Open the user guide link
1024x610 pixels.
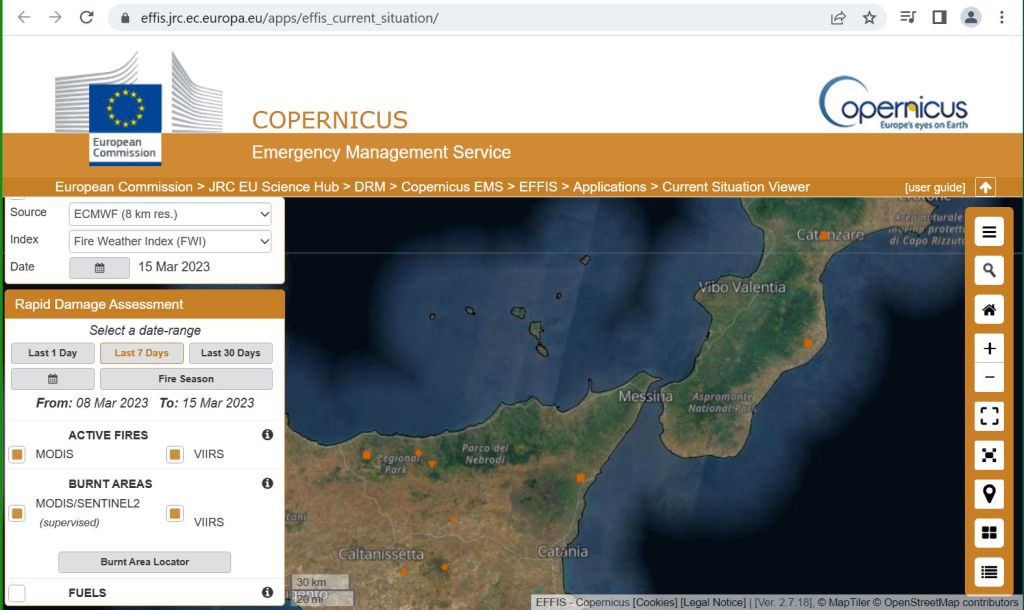[x=935, y=188]
